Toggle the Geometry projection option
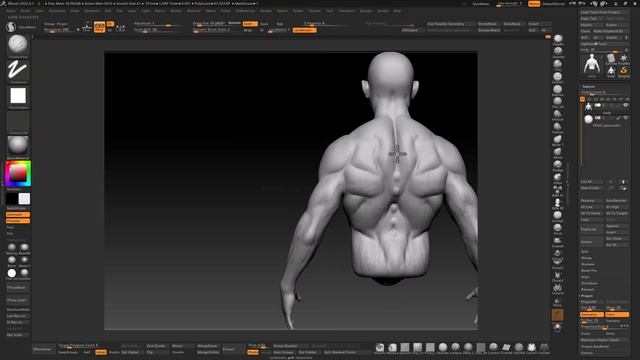The width and height of the screenshot is (640, 360). pyautogui.click(x=592, y=315)
